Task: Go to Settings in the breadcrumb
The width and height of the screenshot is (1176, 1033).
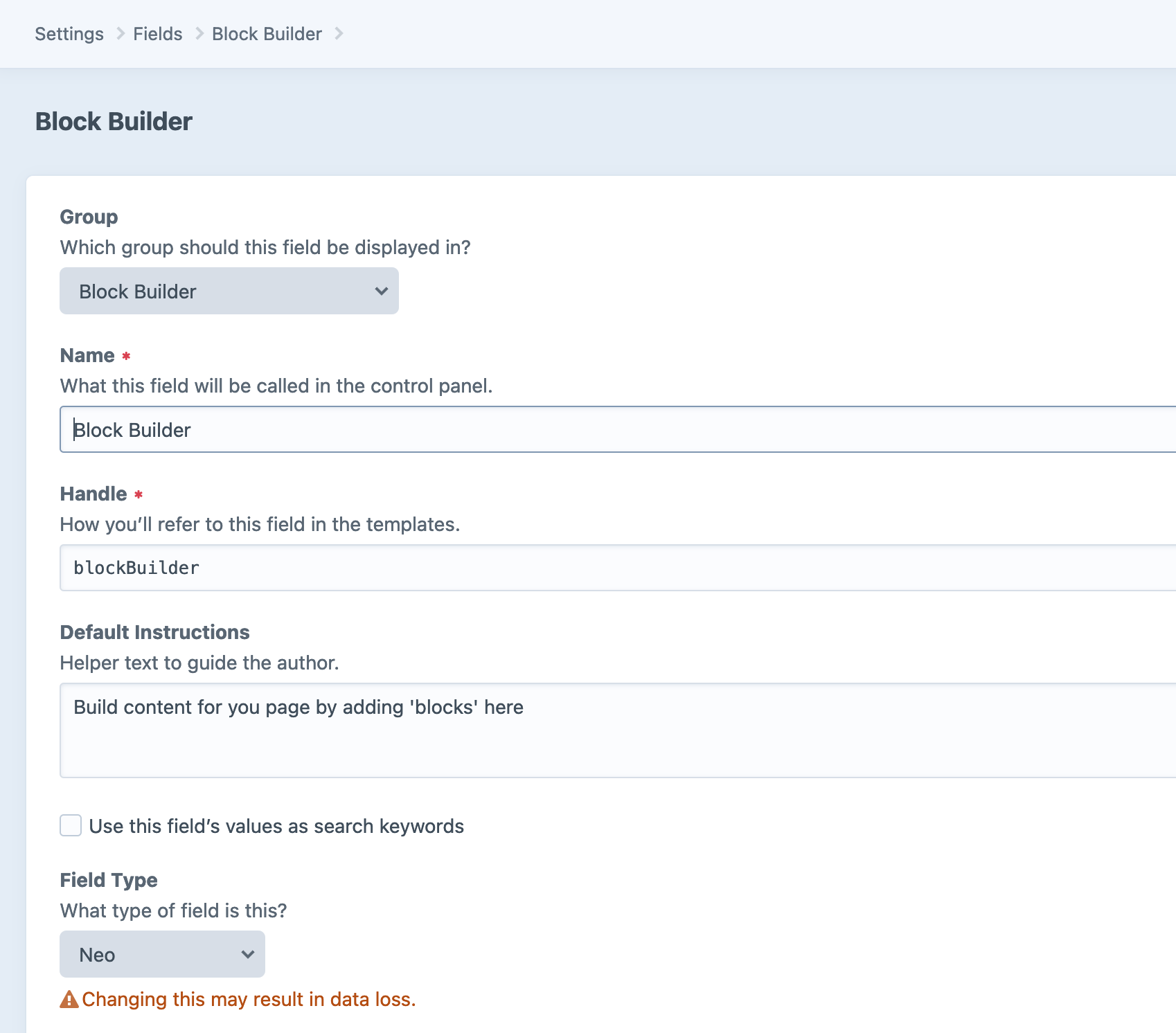Action: [x=69, y=34]
